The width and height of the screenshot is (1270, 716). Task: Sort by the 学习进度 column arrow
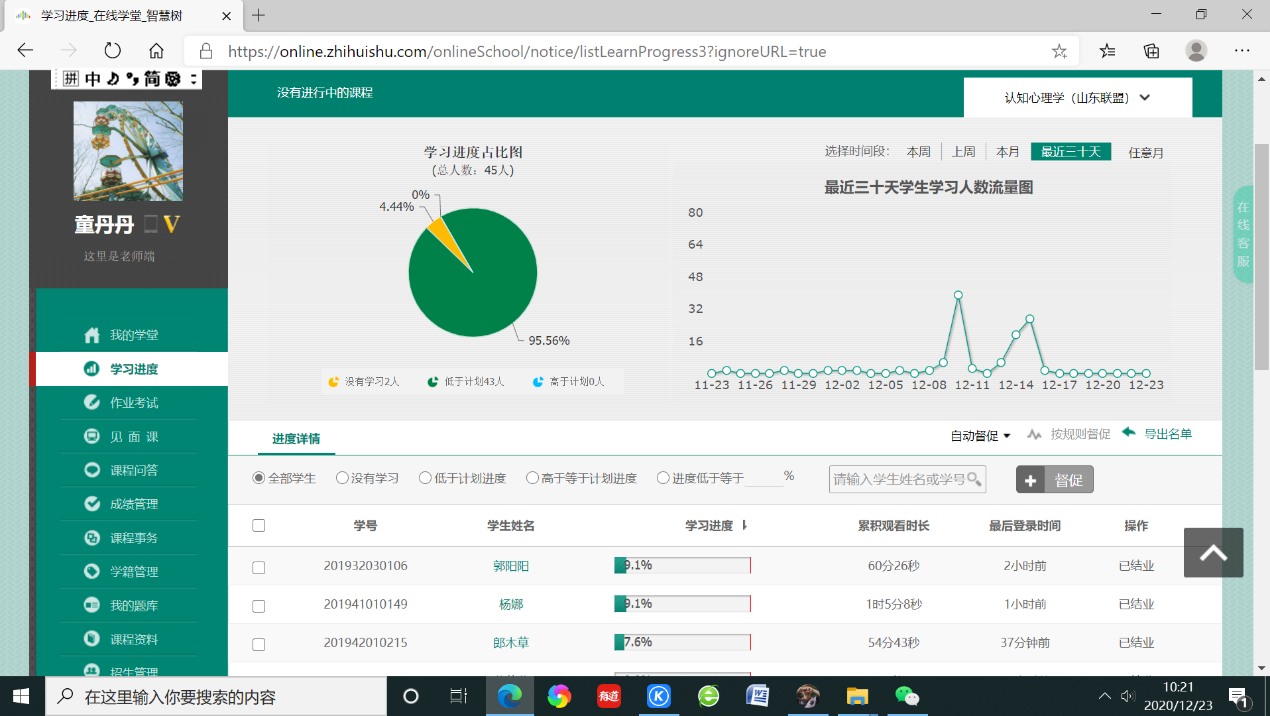[744, 526]
